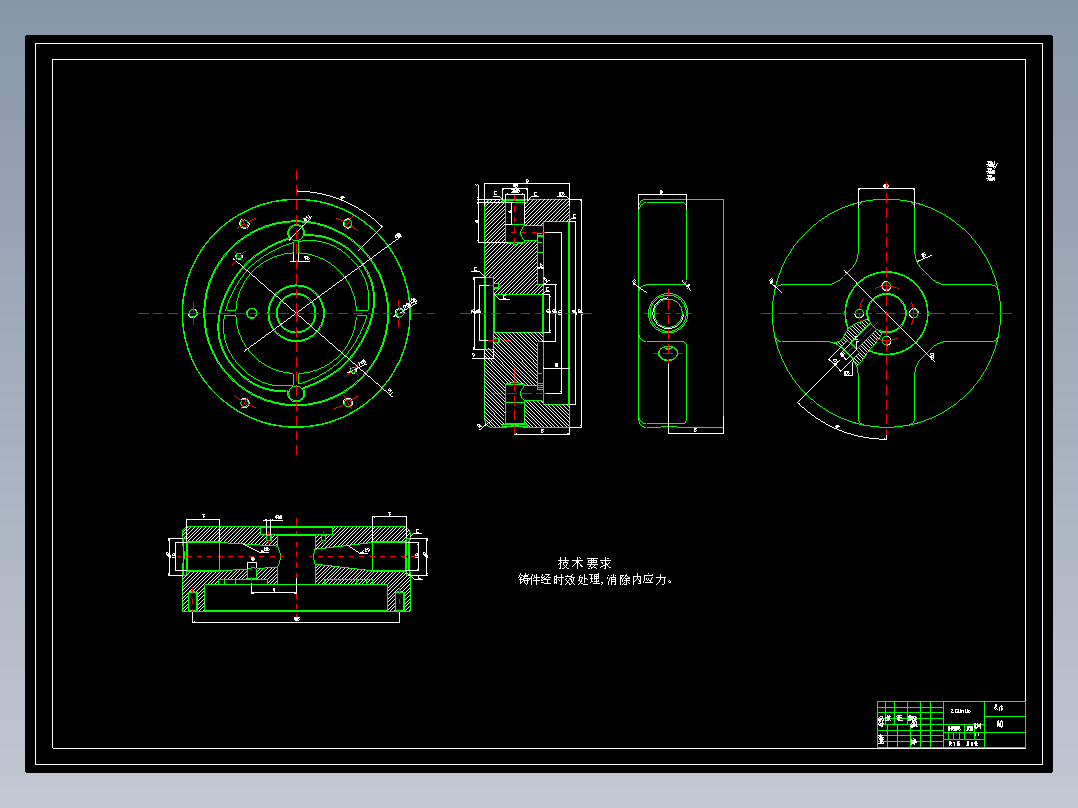Select the note 铸件经时效处理,消除内应力。
Viewport: 1078px width, 808px height.
[x=595, y=580]
